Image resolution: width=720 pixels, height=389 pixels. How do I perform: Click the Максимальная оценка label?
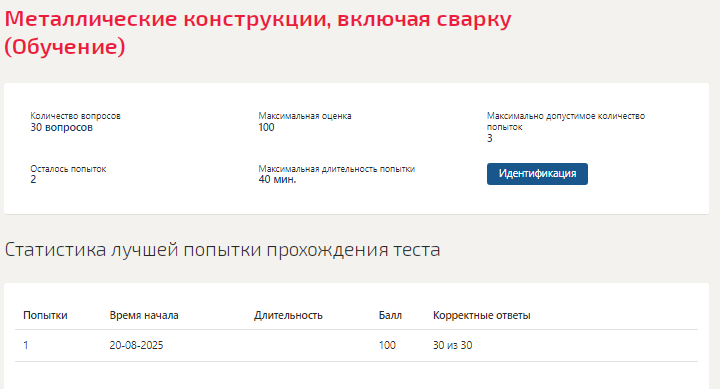coord(305,116)
